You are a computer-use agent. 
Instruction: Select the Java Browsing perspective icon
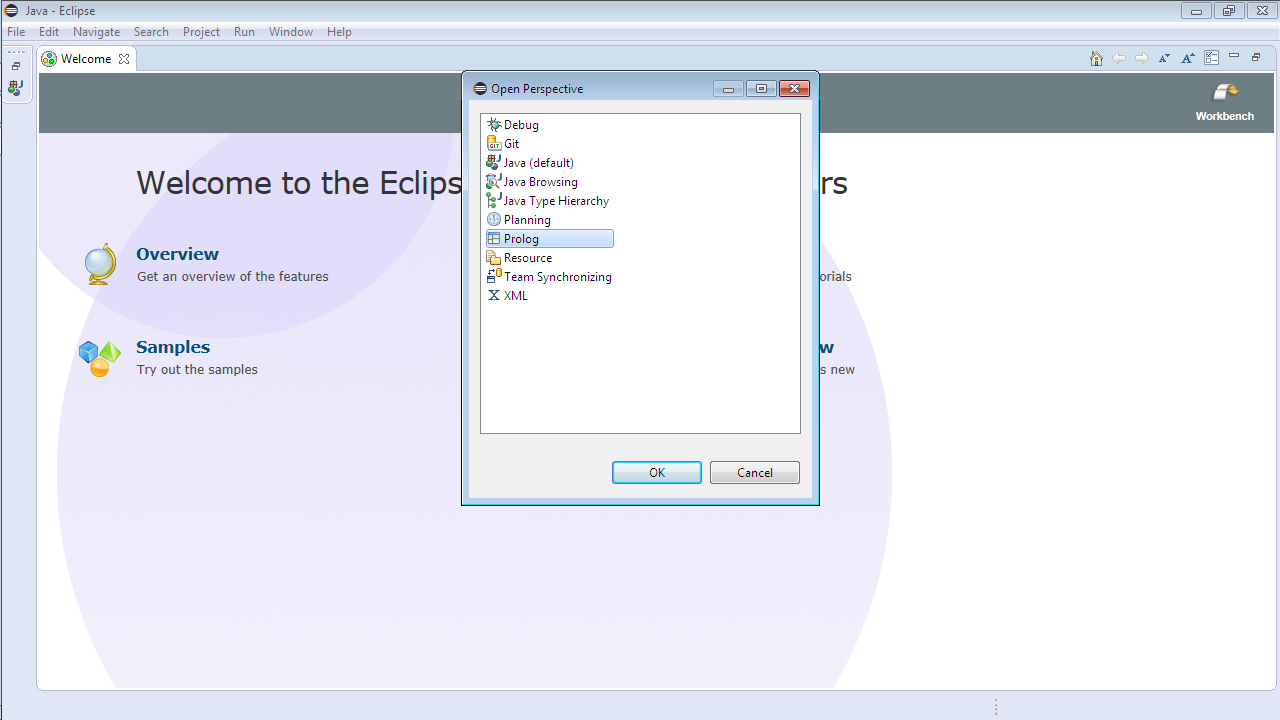494,182
